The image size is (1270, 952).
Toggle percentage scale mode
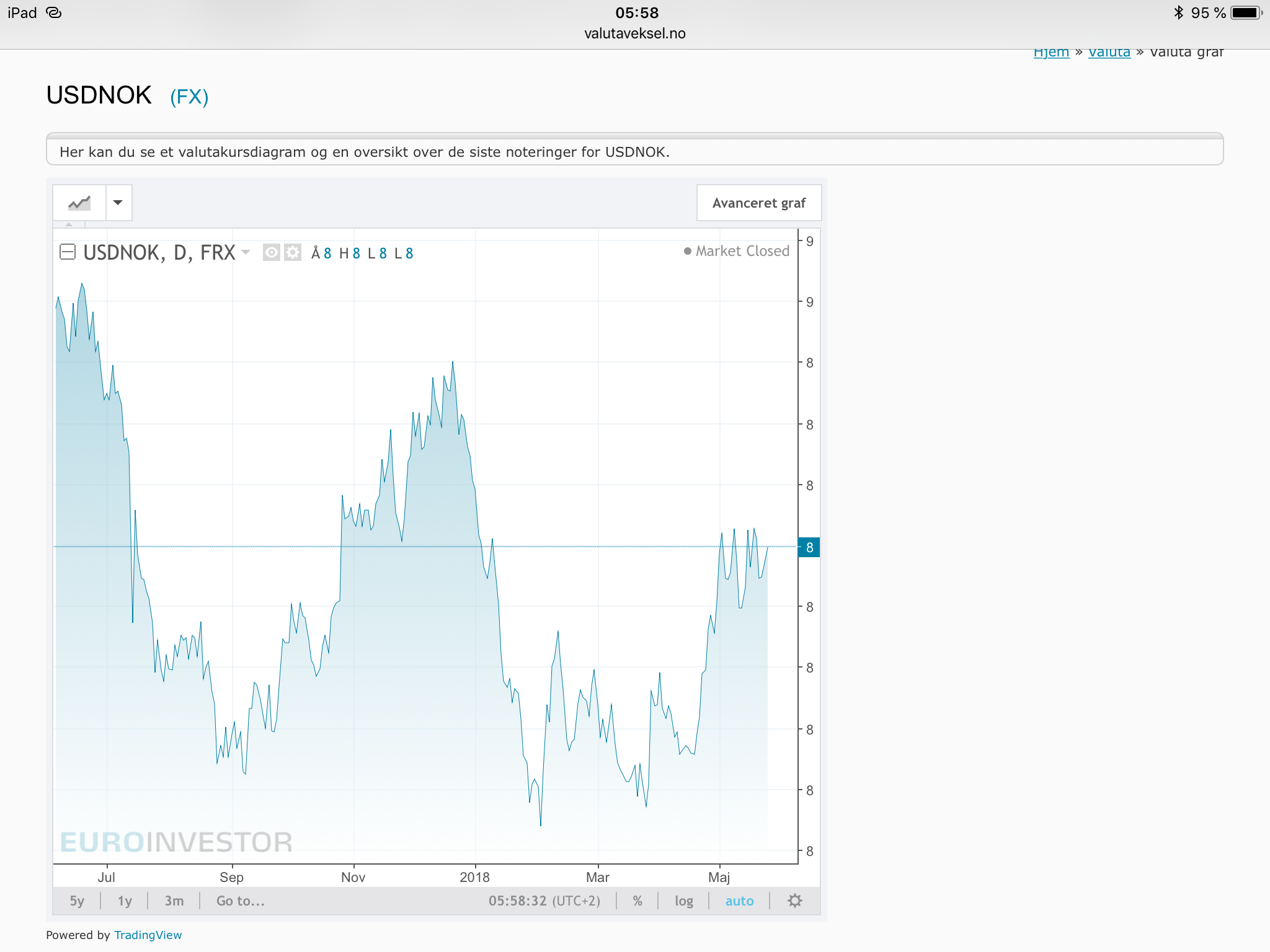[637, 901]
